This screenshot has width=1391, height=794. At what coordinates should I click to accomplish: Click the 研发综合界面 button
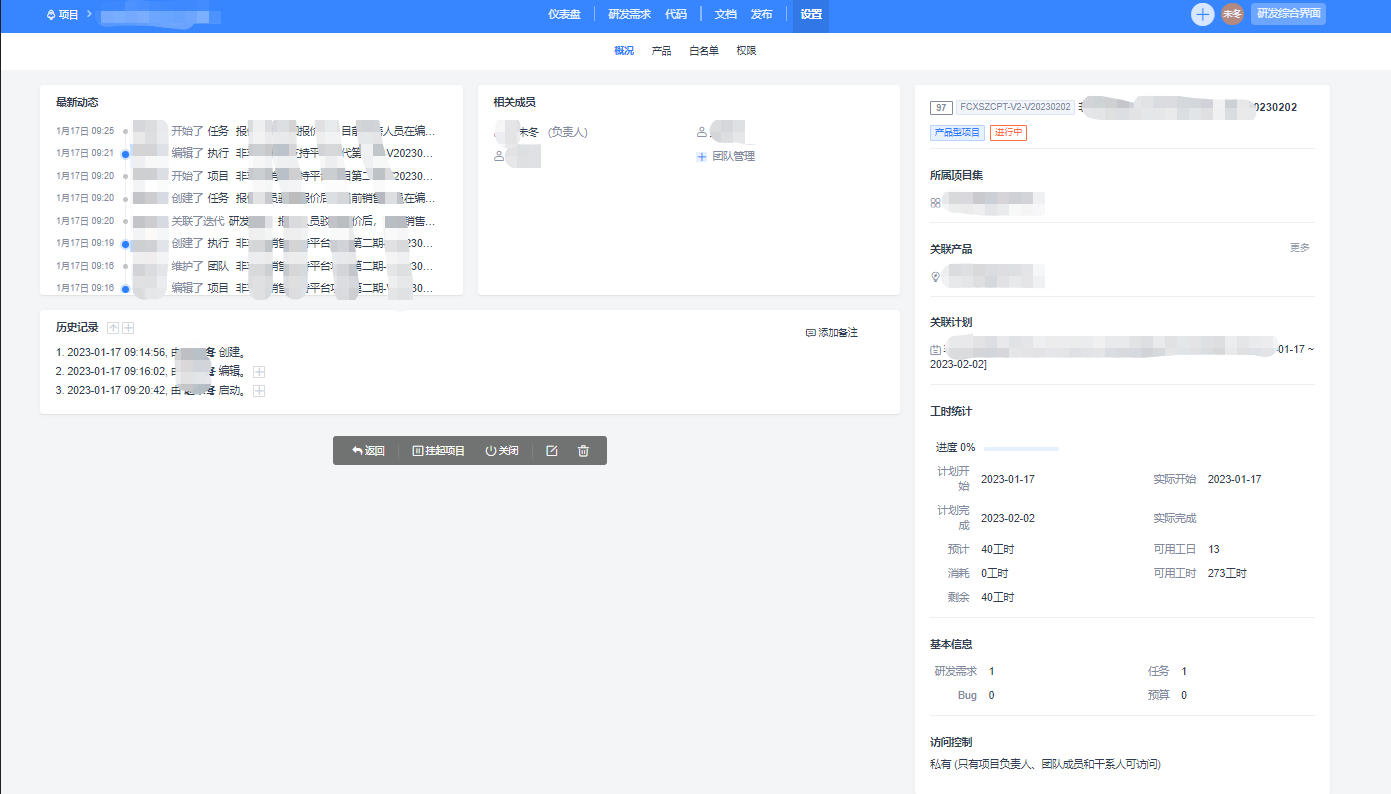[x=1288, y=14]
